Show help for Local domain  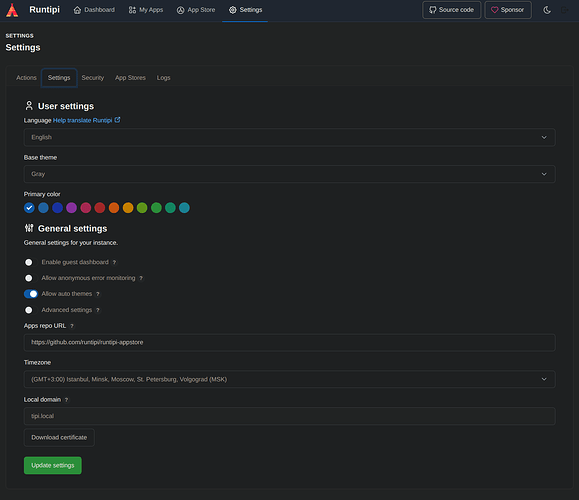click(x=66, y=400)
